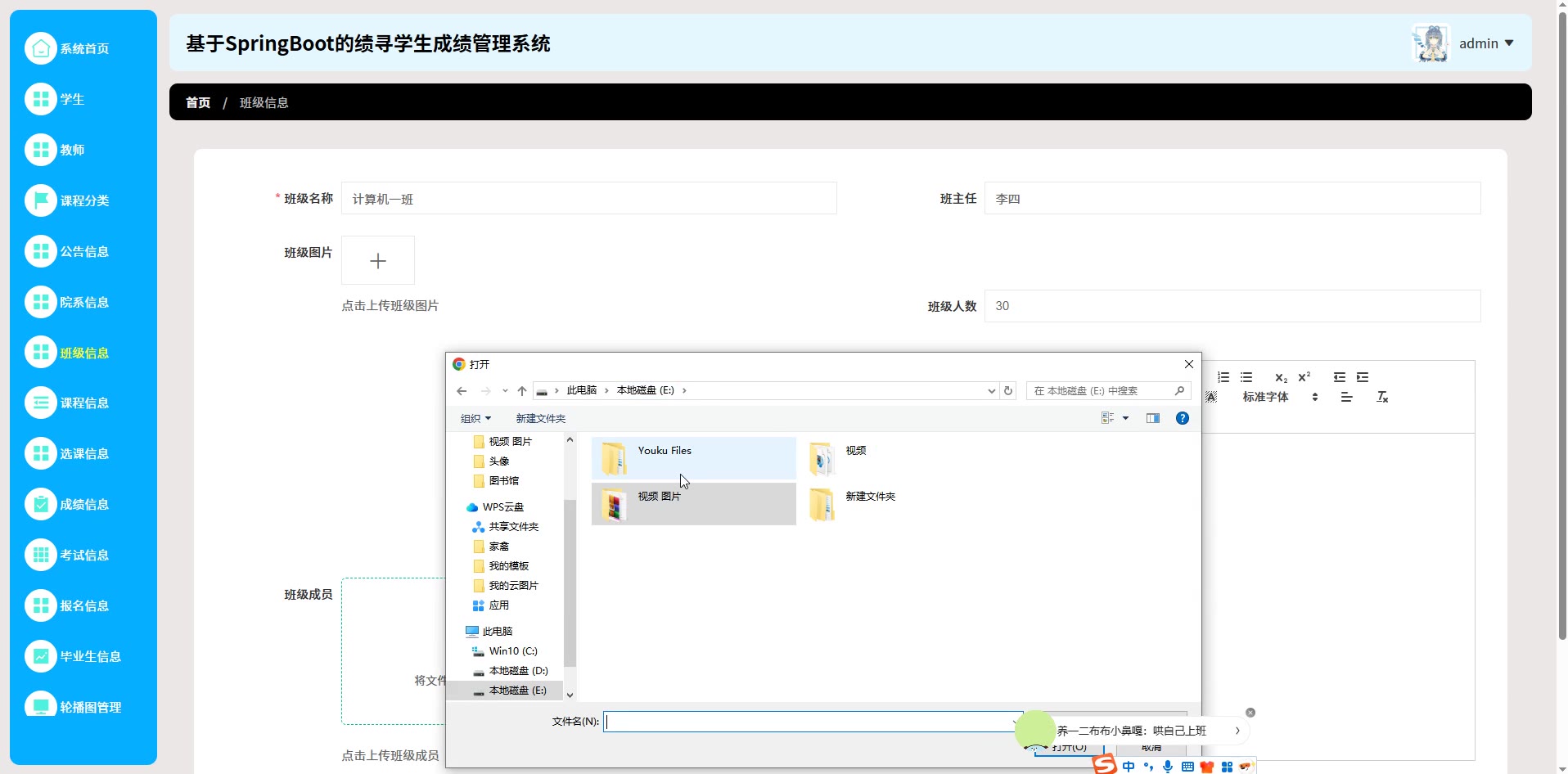Clear text formatting in editor
1568x774 pixels.
[1382, 397]
